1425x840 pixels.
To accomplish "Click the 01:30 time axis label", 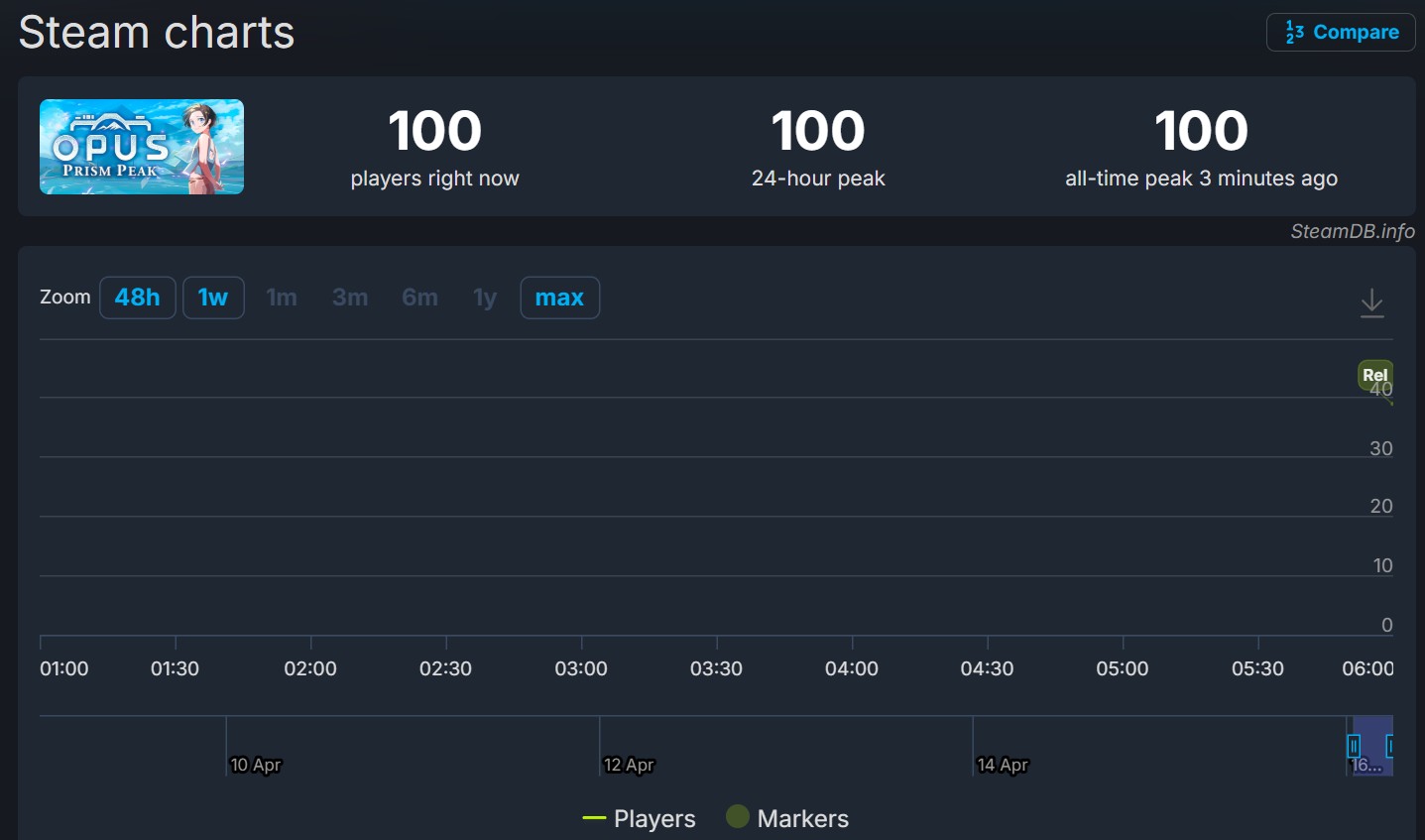I will point(175,668).
